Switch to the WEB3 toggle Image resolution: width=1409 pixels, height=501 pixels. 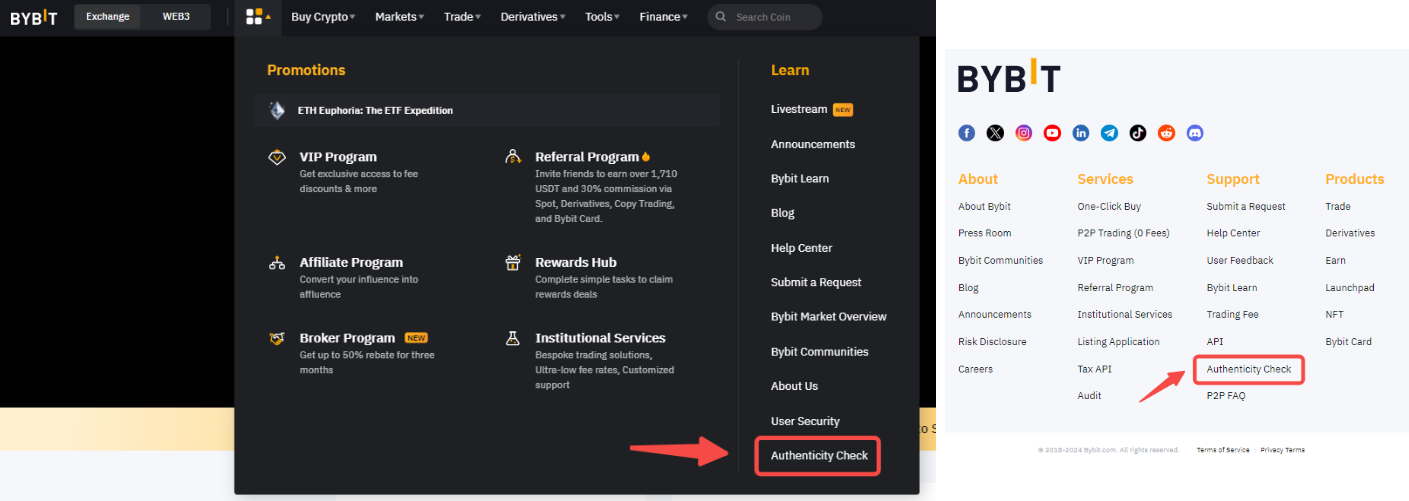point(176,17)
